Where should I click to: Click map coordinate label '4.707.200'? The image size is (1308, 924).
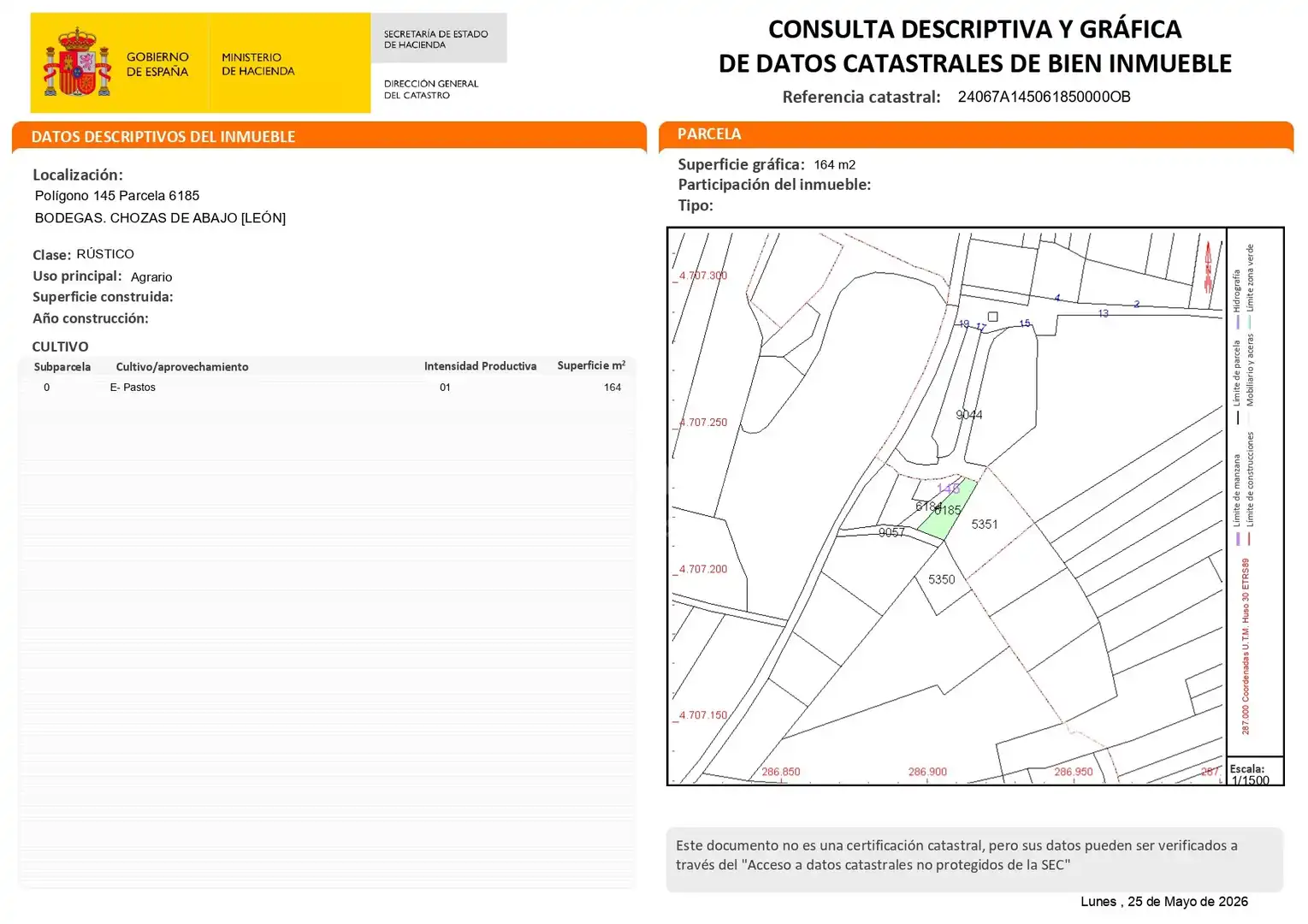pos(702,569)
